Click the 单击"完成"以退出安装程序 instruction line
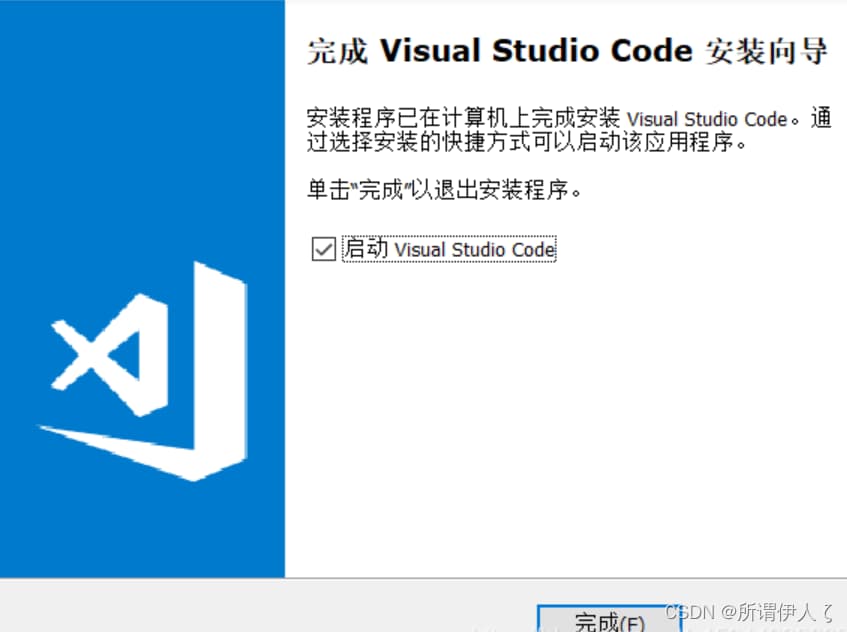Screen dimensions: 847x632 tap(443, 189)
